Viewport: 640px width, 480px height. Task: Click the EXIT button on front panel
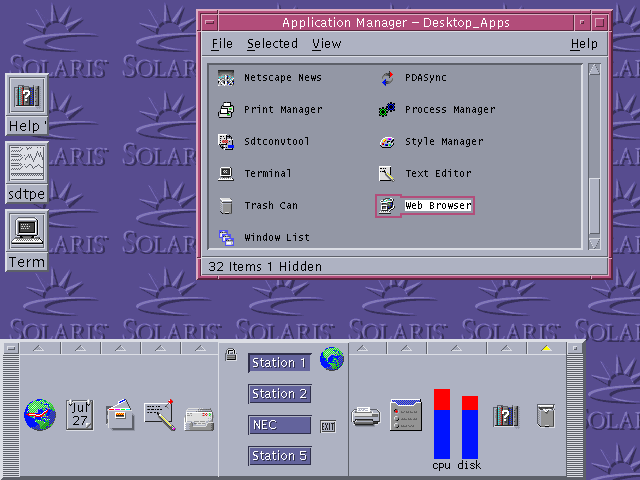tap(328, 427)
